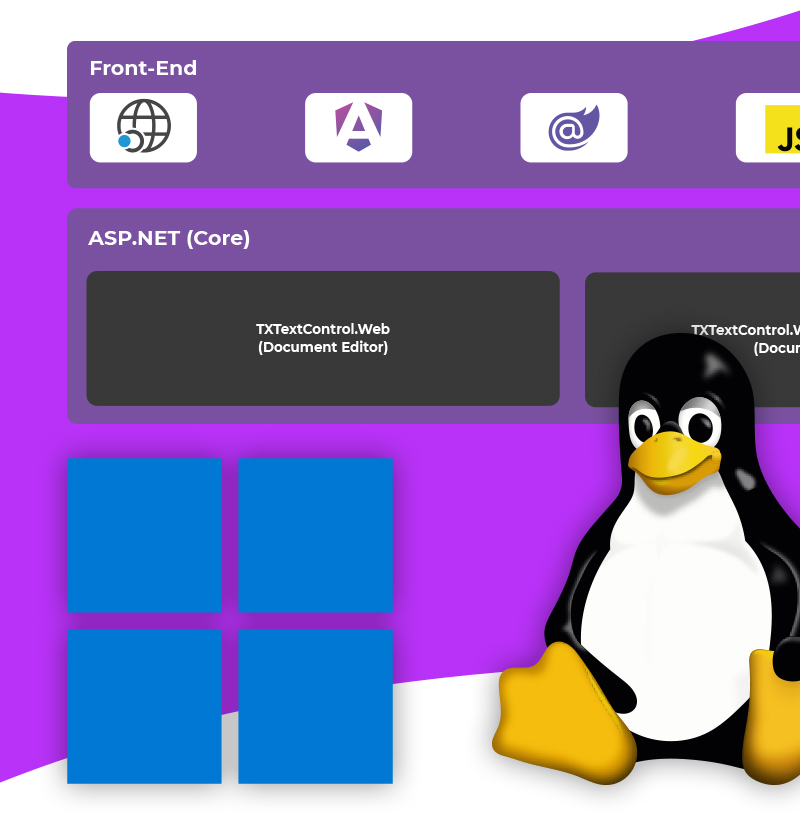Click the bottom-left tile of Windows logo
This screenshot has width=800, height=826.
[144, 706]
